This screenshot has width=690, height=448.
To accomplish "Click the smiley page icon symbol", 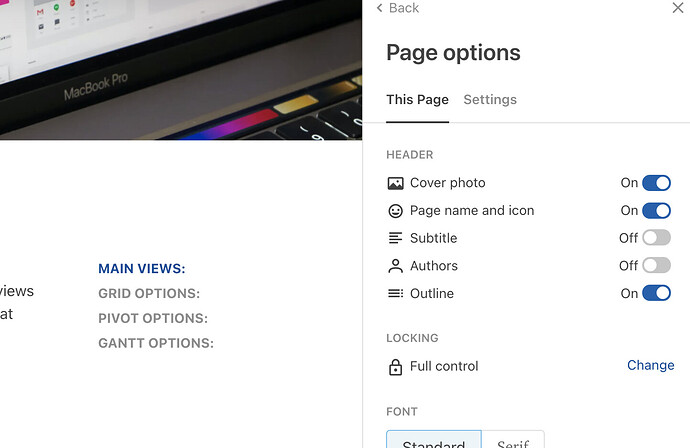I will point(395,211).
